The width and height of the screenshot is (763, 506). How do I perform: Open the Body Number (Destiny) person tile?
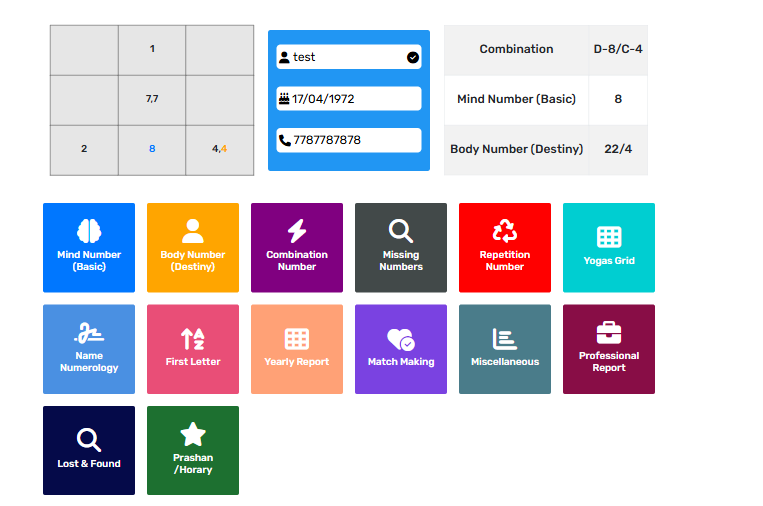pyautogui.click(x=193, y=247)
